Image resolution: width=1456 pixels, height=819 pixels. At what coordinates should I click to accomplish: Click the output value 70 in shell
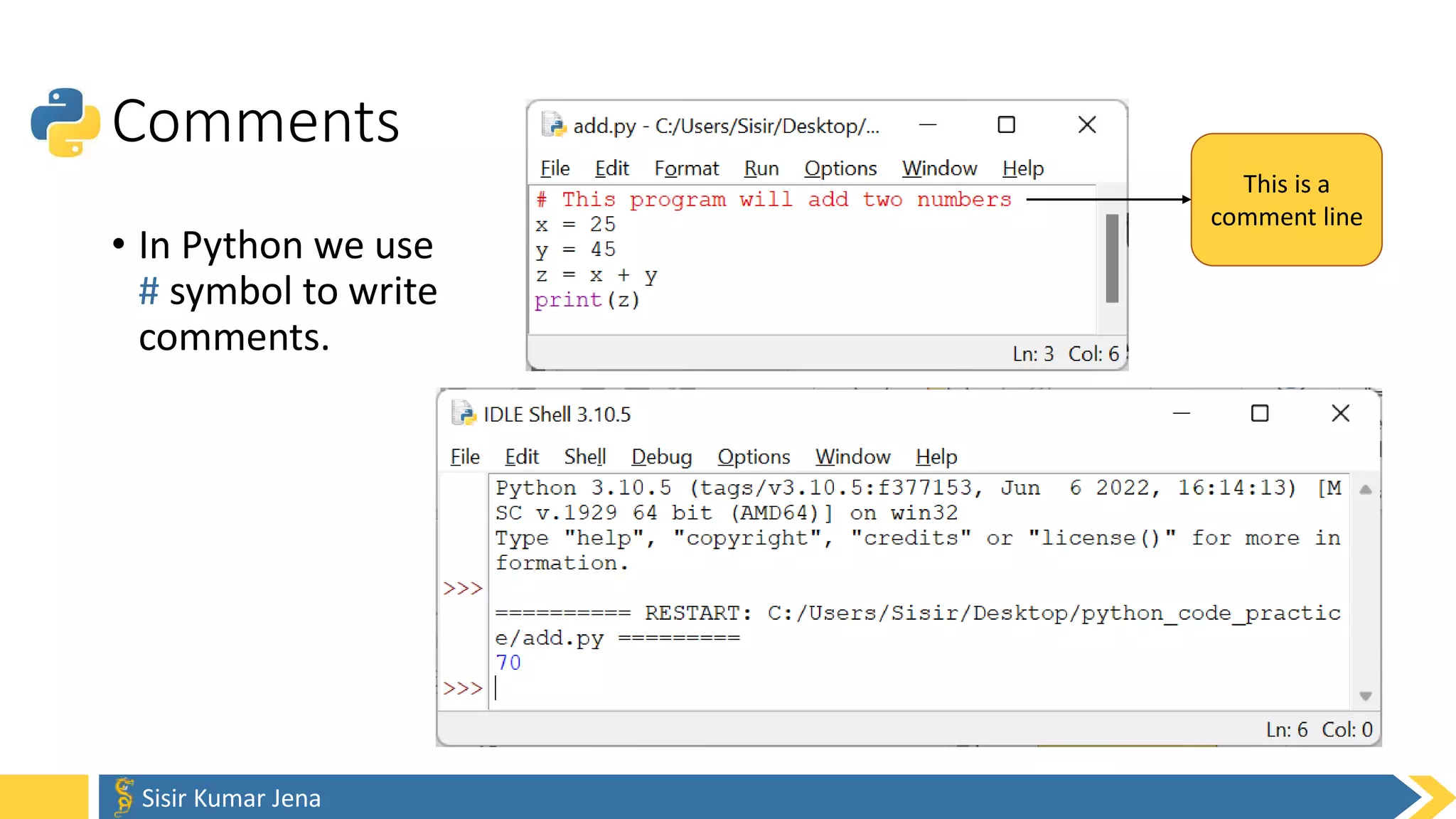coord(508,663)
